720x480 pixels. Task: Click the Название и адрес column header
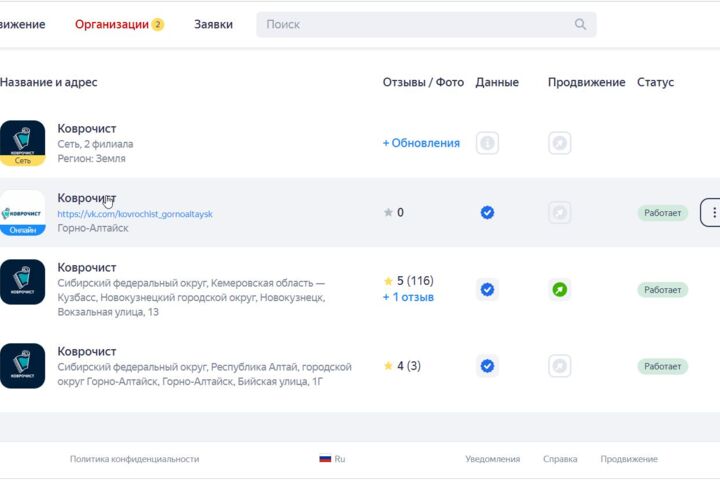tap(49, 82)
